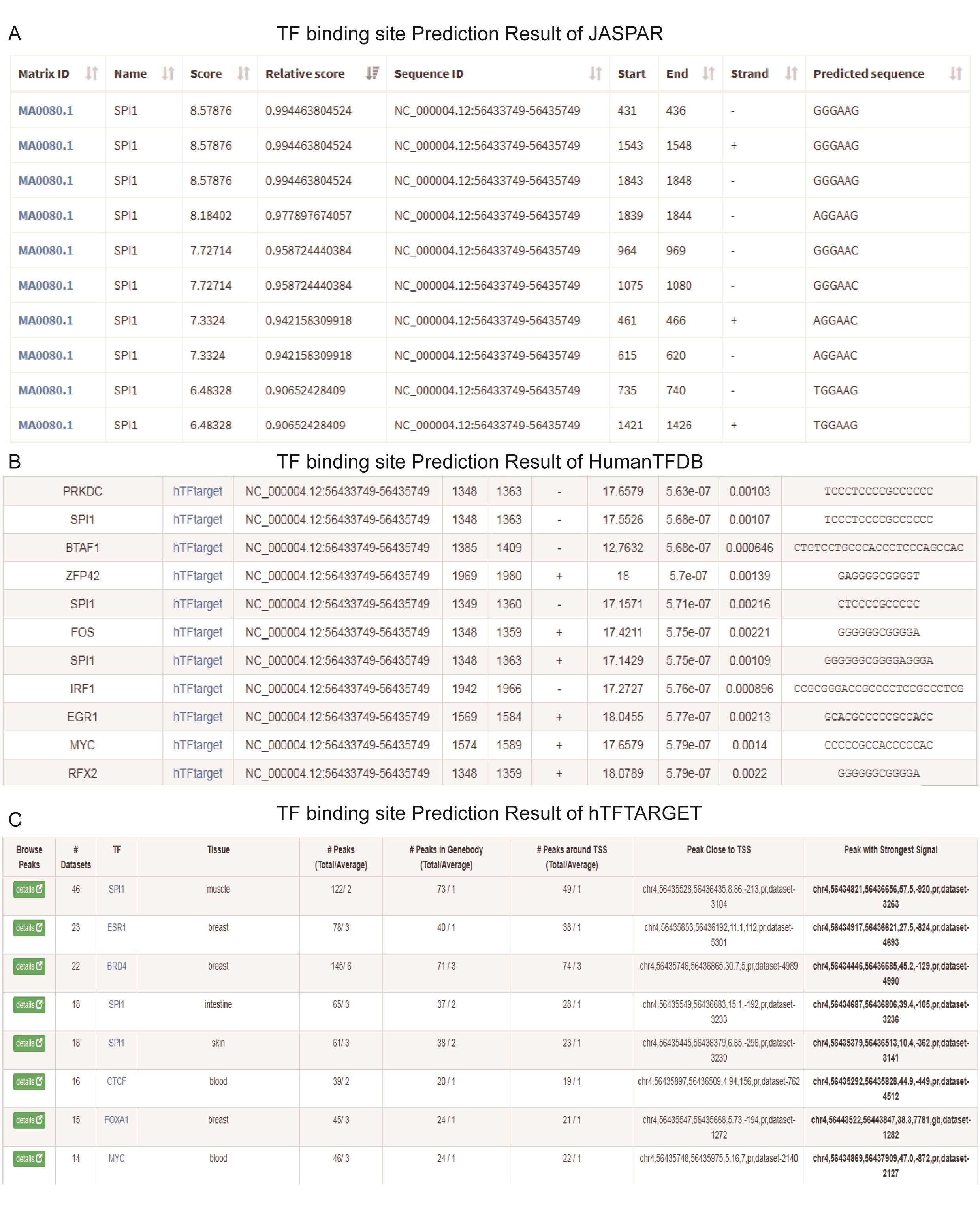Open details for SPI1 skin row
The image size is (980, 1207).
click(29, 1043)
